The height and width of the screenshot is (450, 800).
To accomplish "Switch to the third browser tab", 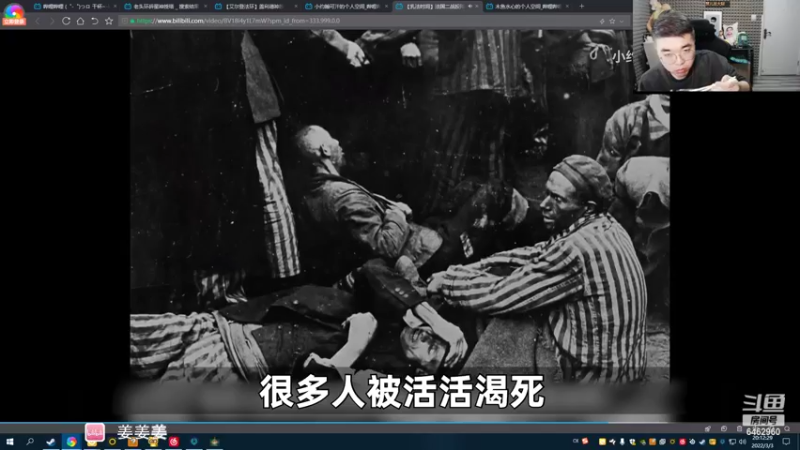I will (256, 6).
